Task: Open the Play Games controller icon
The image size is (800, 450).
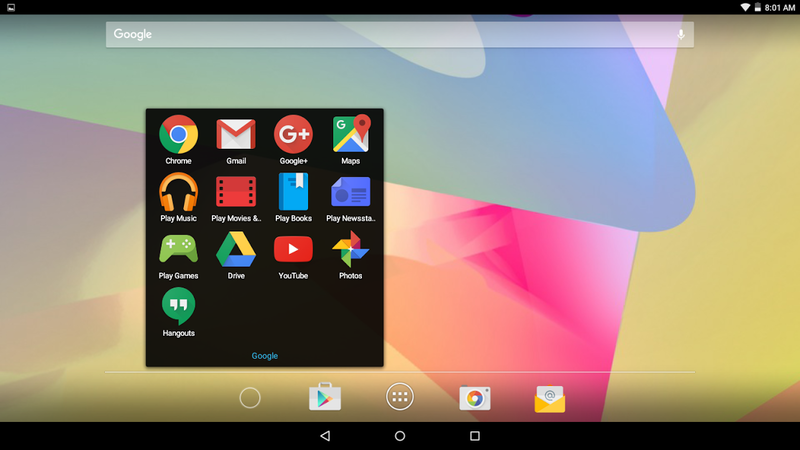Action: click(178, 249)
